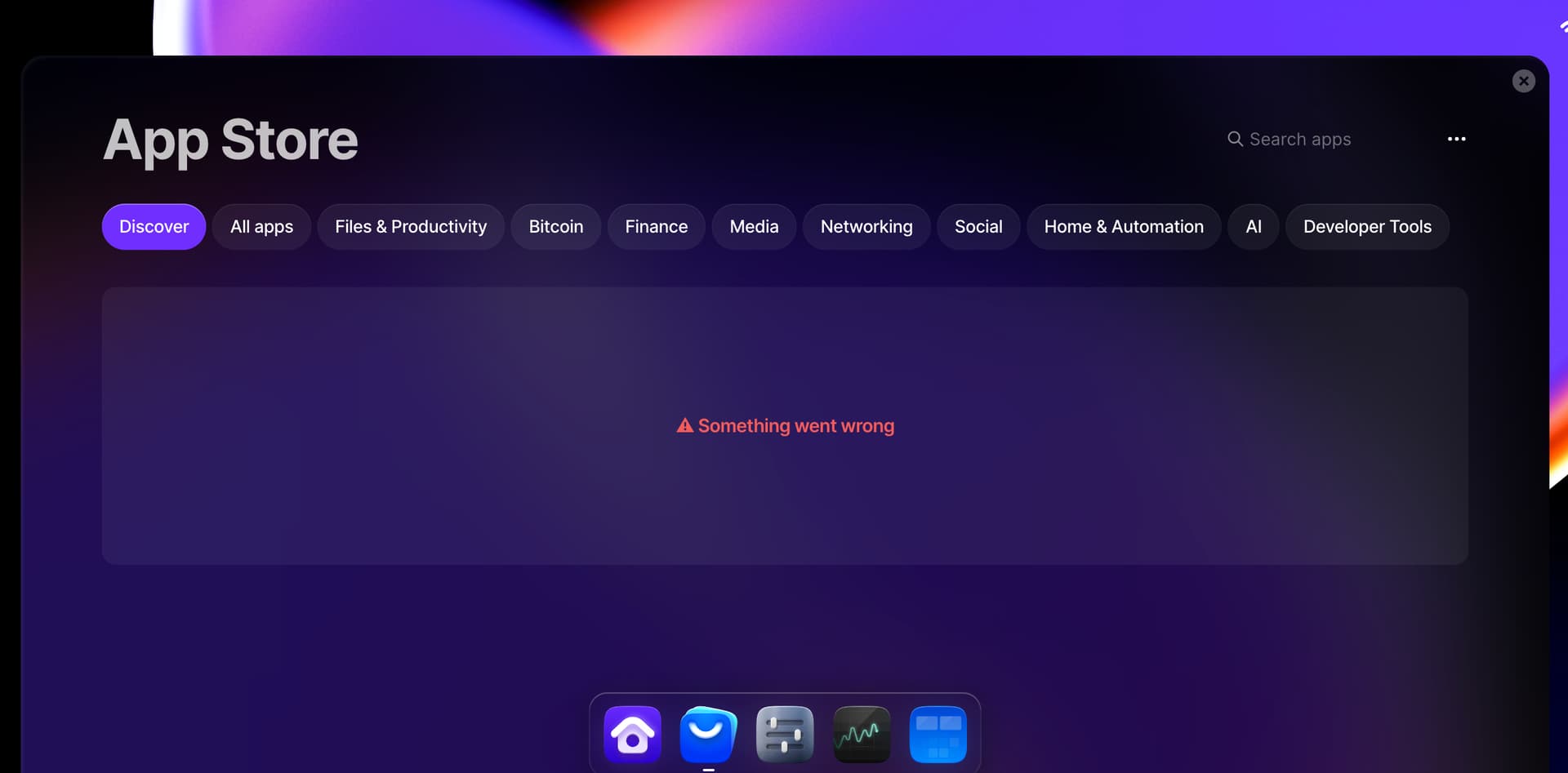Open the Home & Automation category
The width and height of the screenshot is (1568, 773).
1124,227
